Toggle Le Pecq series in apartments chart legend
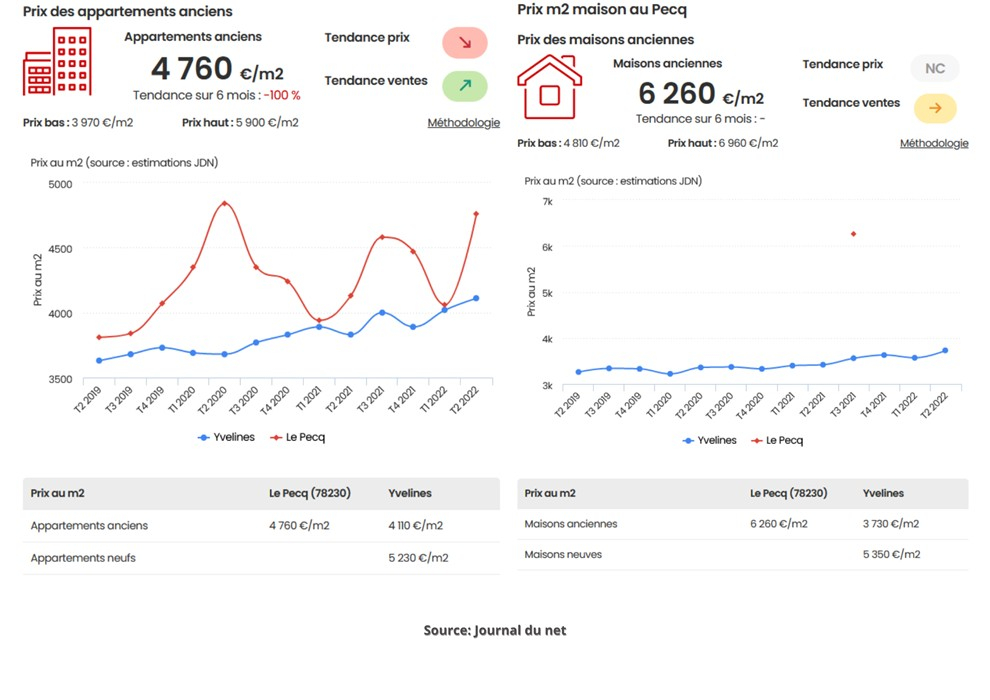 coord(298,437)
